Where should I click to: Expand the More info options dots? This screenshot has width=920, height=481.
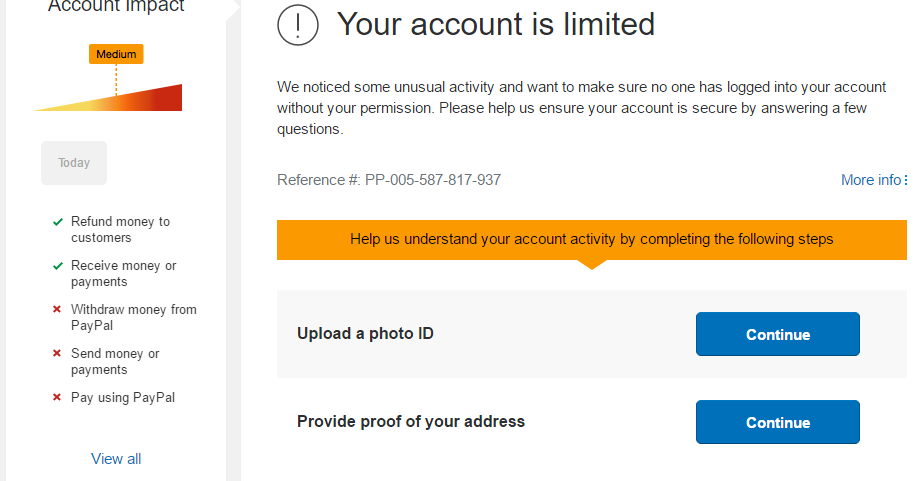click(x=906, y=180)
